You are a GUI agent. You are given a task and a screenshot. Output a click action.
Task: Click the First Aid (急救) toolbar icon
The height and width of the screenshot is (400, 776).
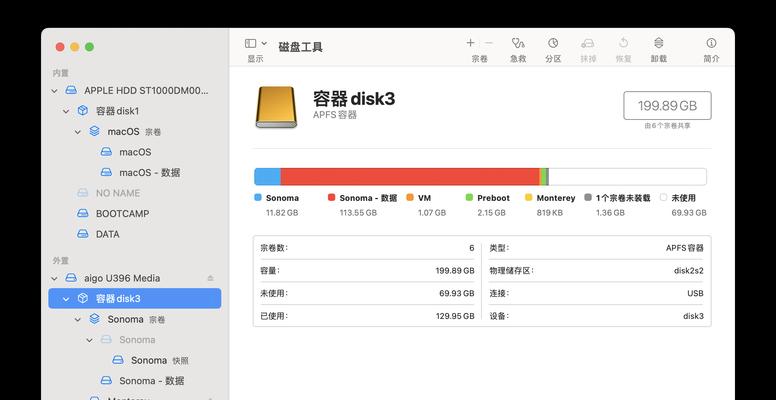tap(518, 43)
